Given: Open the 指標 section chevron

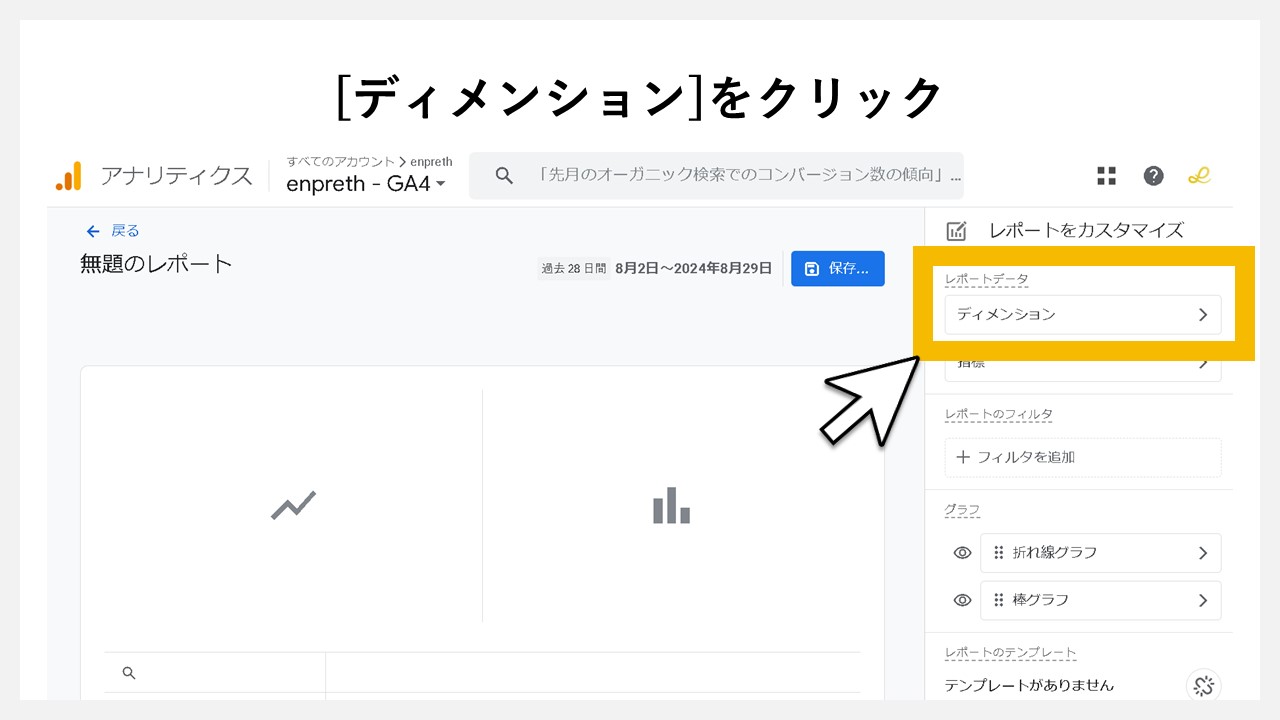Looking at the screenshot, I should [1204, 362].
